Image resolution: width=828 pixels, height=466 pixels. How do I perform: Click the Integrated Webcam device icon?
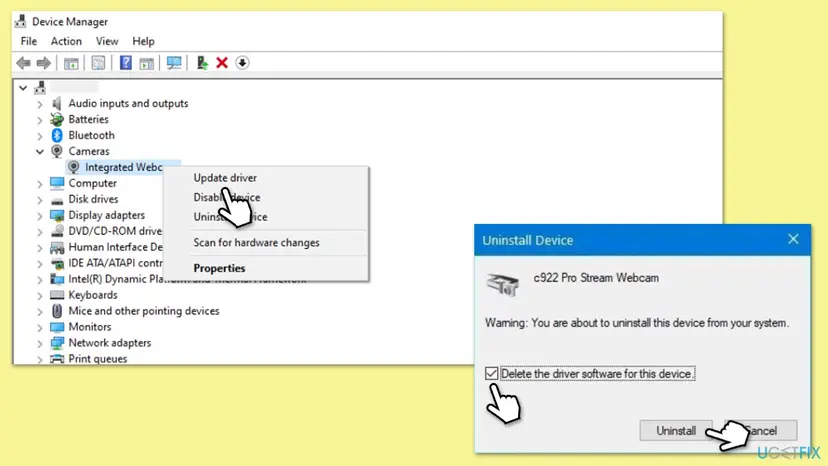click(74, 167)
